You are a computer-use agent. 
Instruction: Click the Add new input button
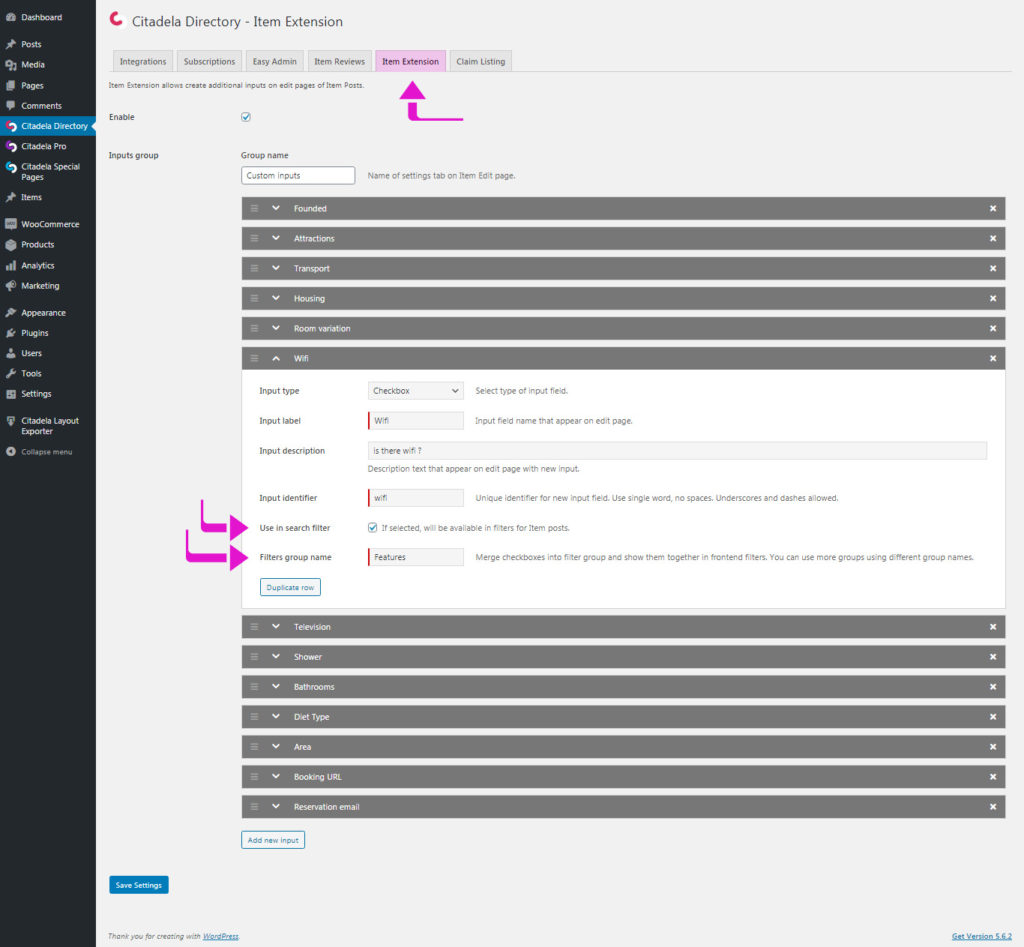273,840
